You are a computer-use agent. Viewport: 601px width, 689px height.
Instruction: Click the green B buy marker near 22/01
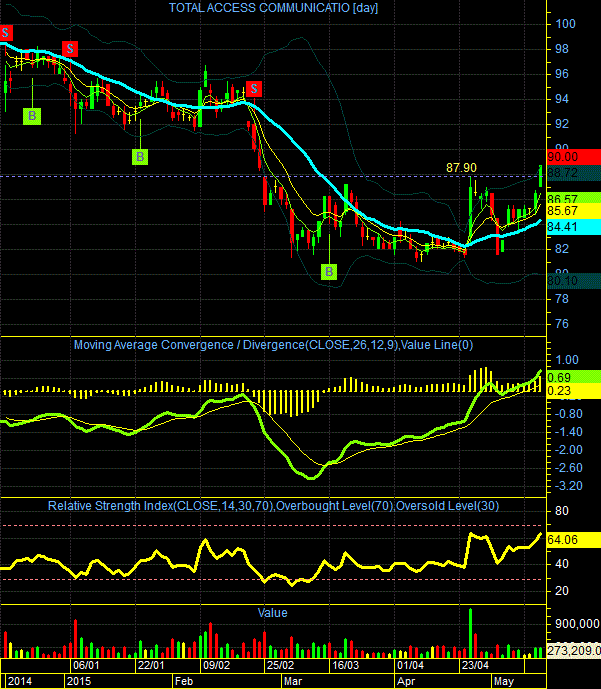[x=140, y=156]
